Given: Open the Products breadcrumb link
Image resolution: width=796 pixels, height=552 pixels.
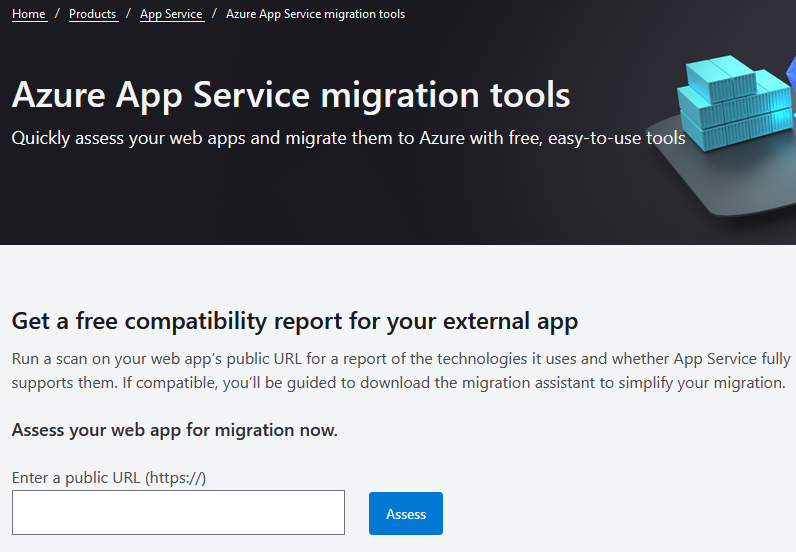Looking at the screenshot, I should click(x=93, y=14).
